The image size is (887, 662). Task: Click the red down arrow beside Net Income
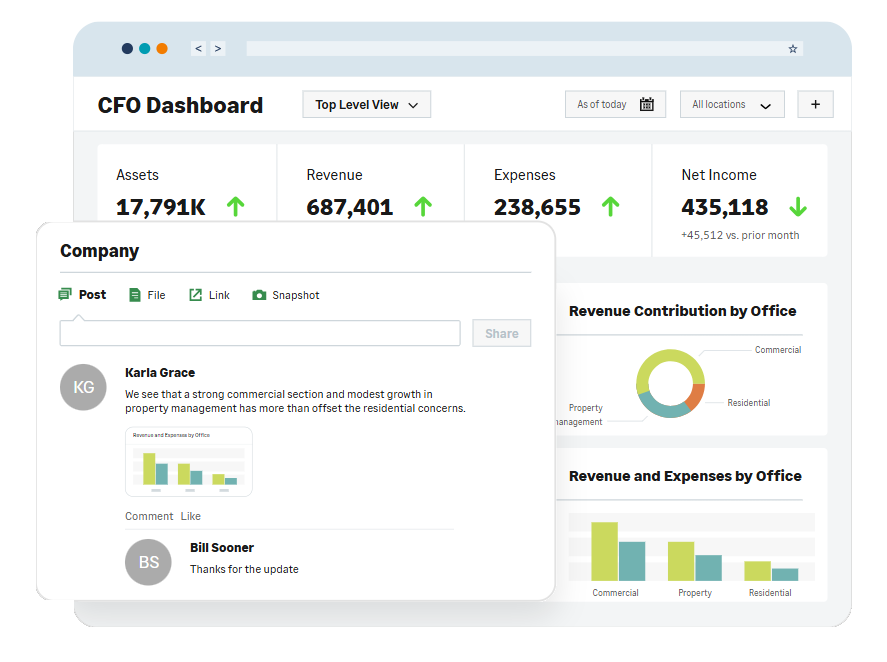798,207
